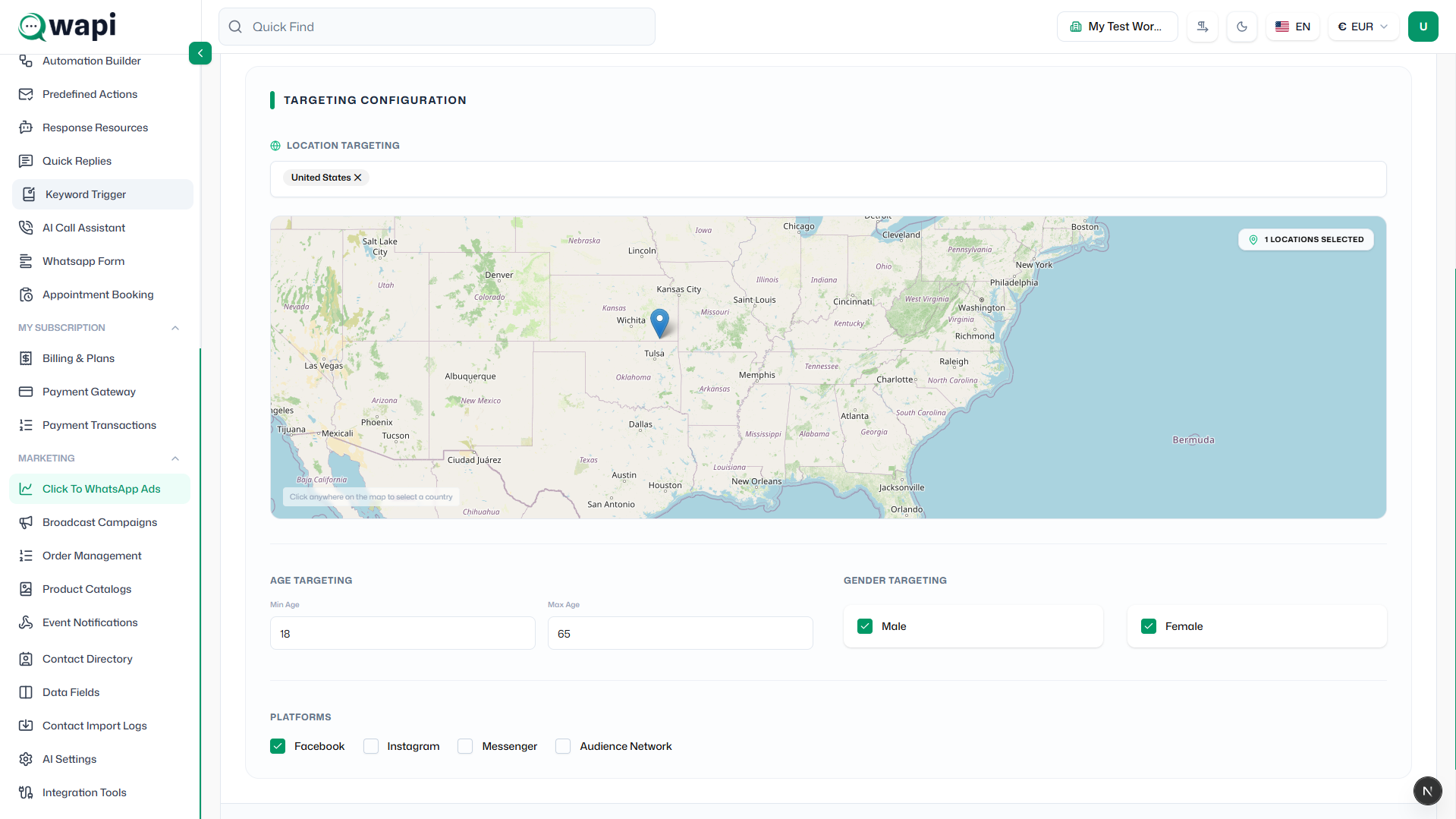1456x819 pixels.
Task: Open Contact Import Logs link
Action: click(95, 726)
